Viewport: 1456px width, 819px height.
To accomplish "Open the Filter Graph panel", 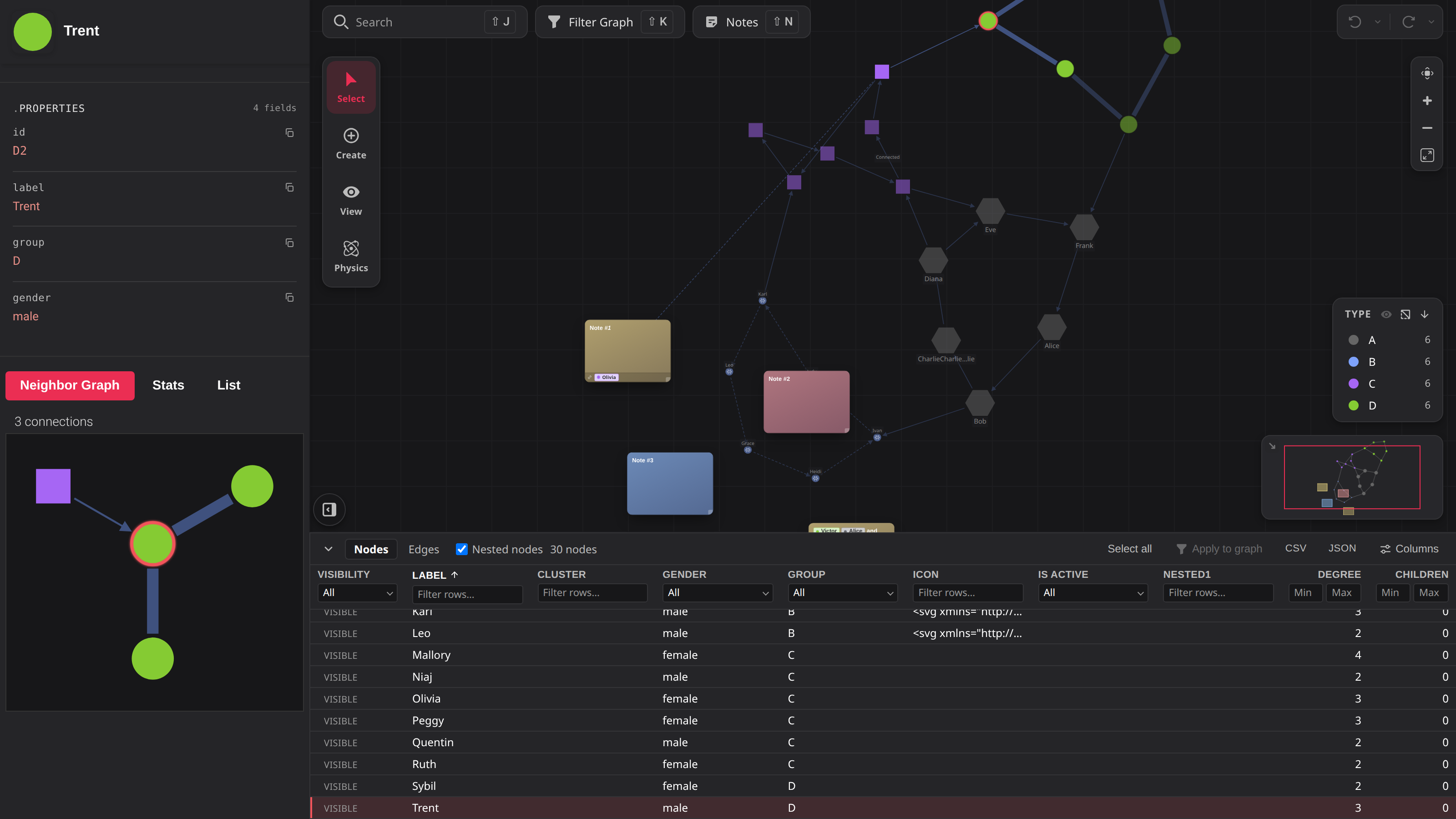I will point(610,22).
